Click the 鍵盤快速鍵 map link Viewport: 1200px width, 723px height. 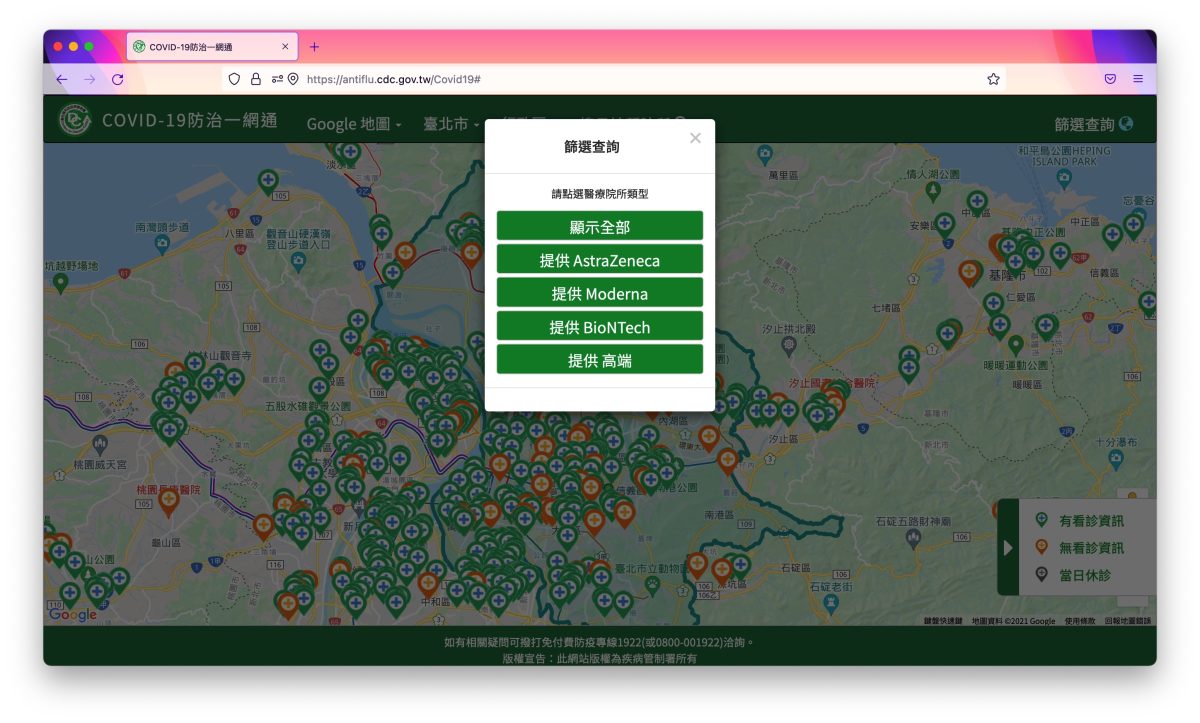942,621
